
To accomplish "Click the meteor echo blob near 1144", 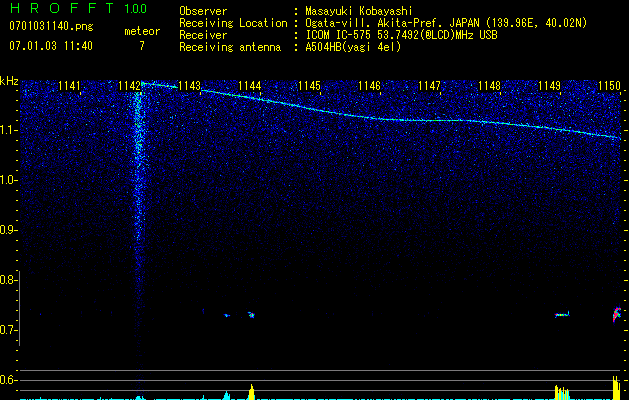I will pos(251,315).
